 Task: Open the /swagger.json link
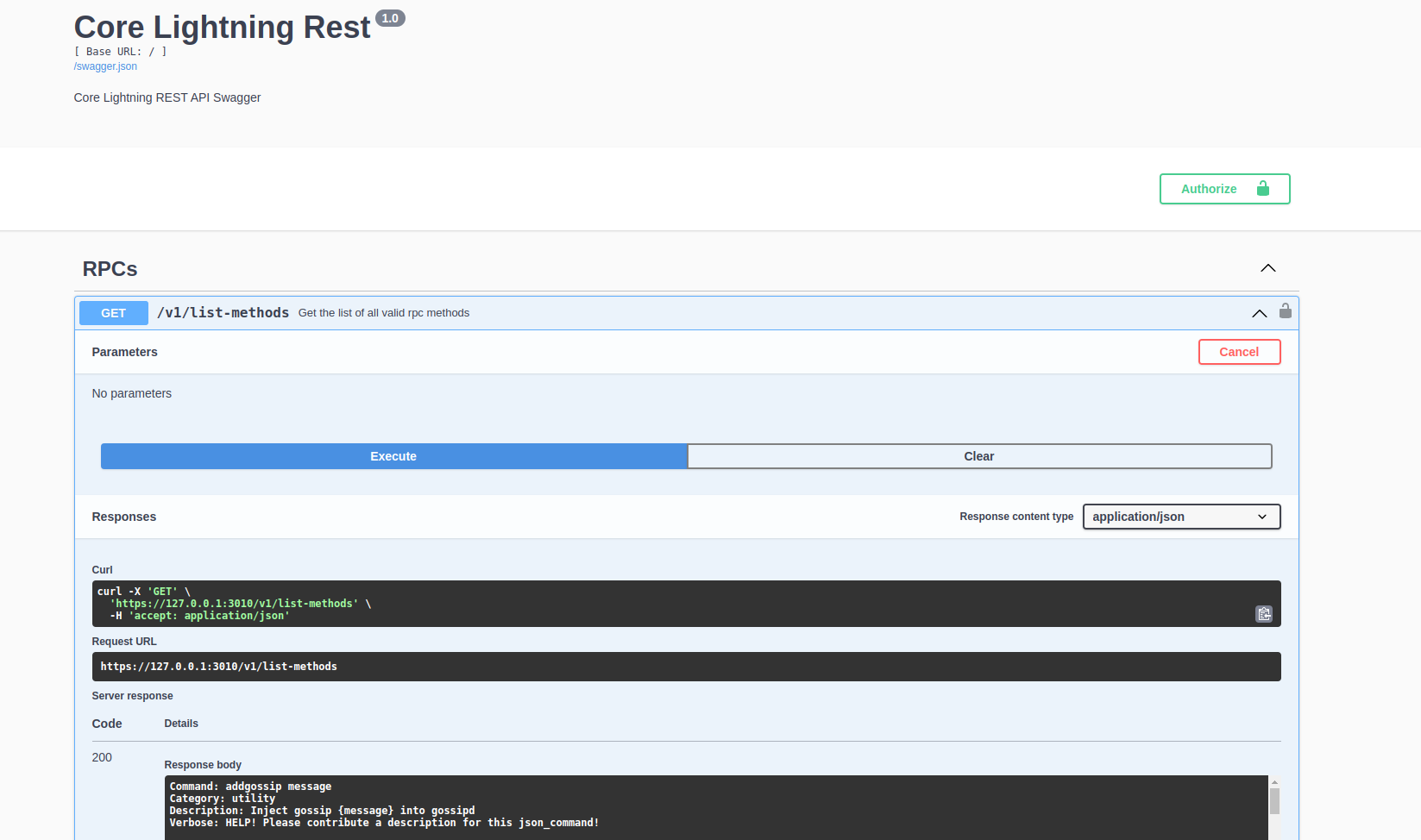[x=105, y=66]
